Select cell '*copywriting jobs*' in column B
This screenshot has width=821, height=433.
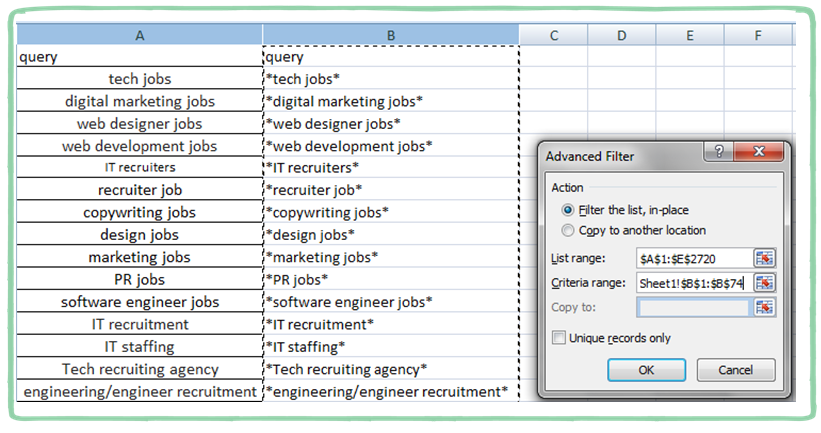click(x=391, y=213)
